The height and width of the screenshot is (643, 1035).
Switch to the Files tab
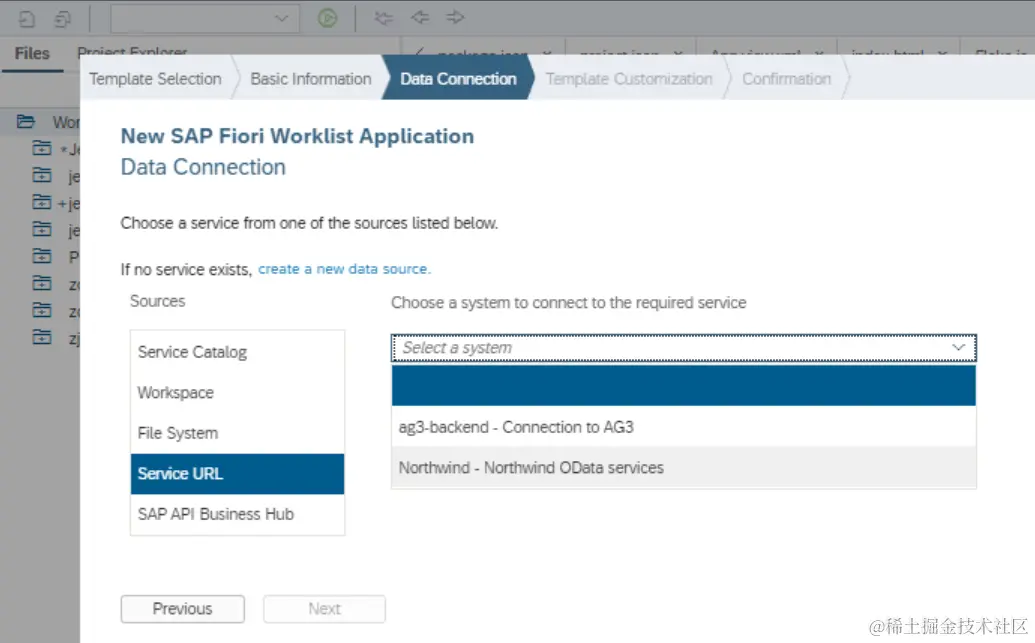coord(33,54)
